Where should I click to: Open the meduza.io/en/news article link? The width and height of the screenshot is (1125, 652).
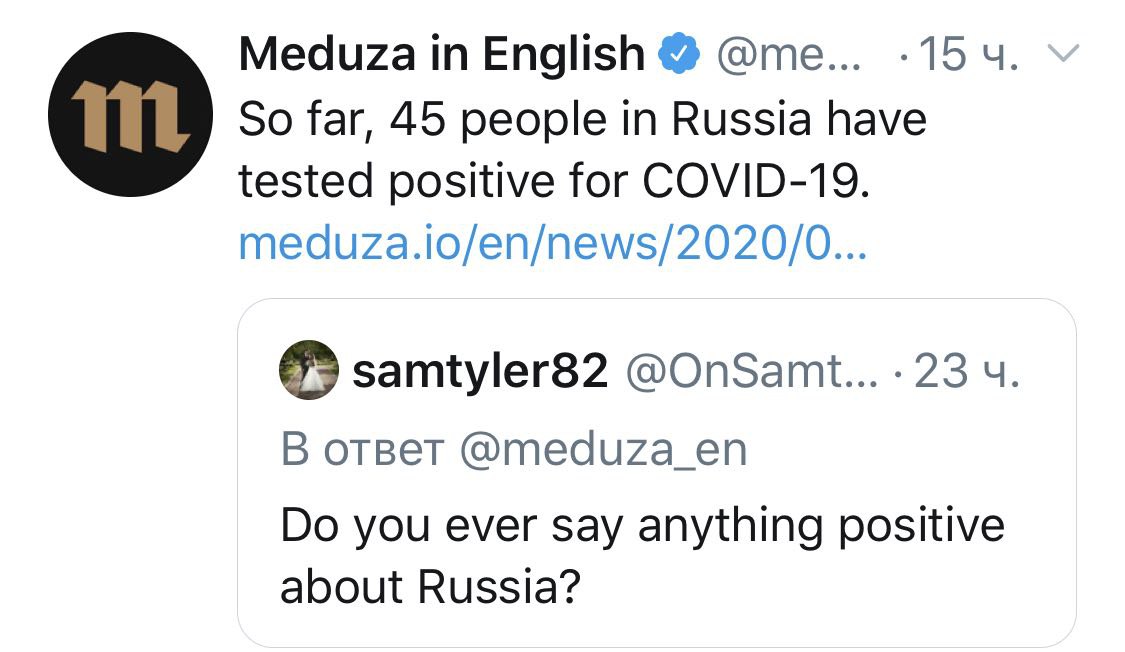tap(552, 243)
